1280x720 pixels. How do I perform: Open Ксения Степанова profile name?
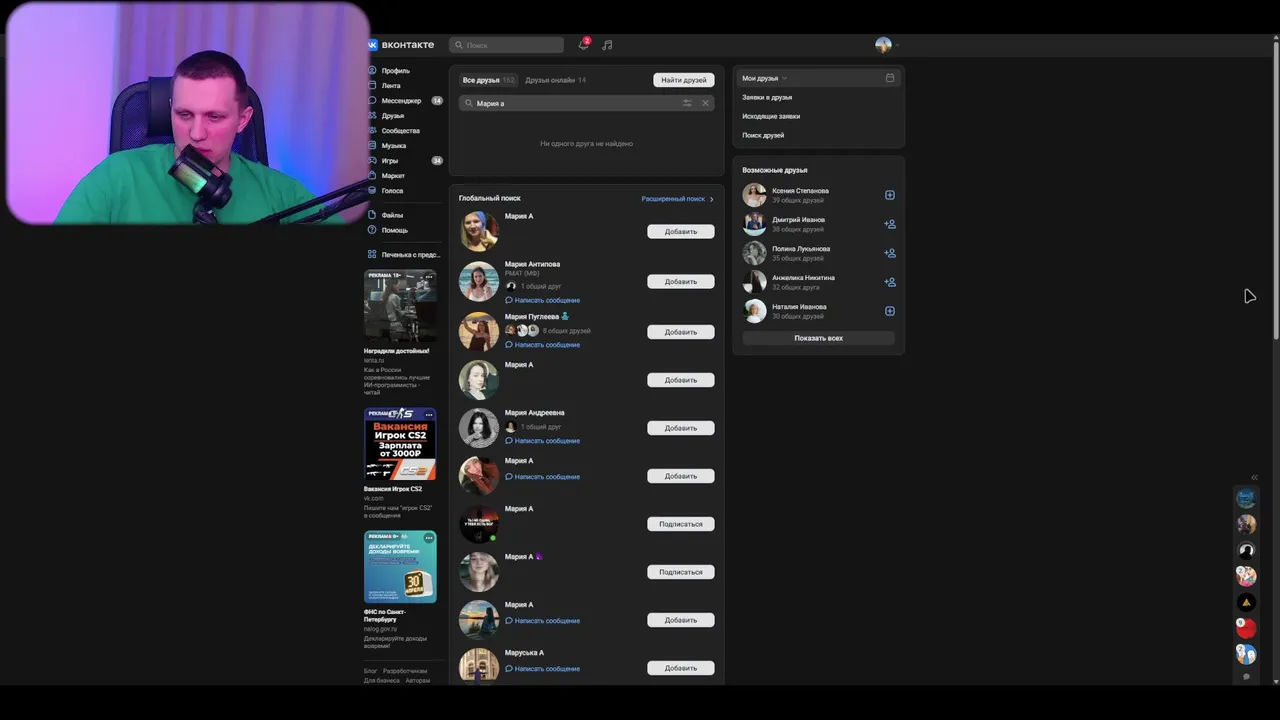click(800, 191)
